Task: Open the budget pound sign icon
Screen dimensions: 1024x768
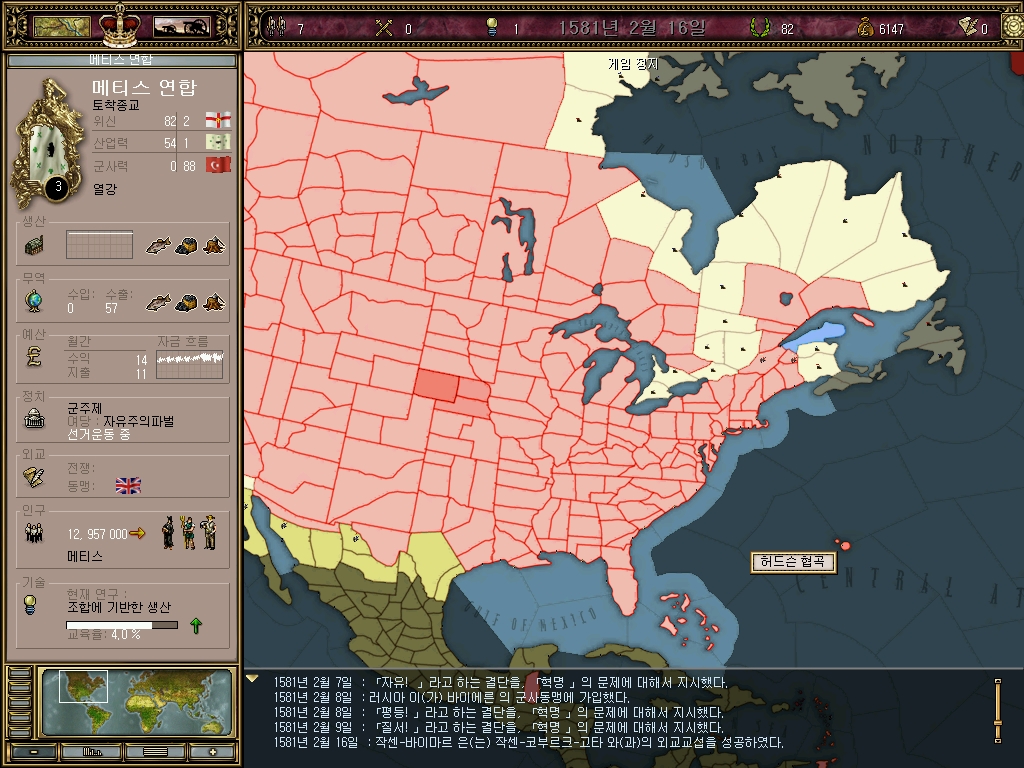Action: 34,357
